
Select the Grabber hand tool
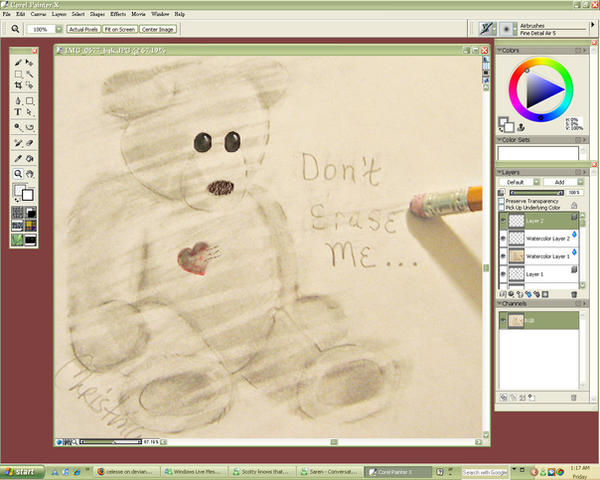pos(29,174)
